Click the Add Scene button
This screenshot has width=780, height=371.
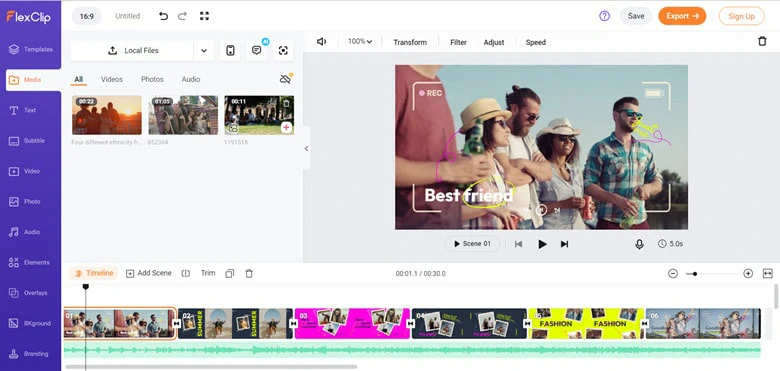coord(148,273)
